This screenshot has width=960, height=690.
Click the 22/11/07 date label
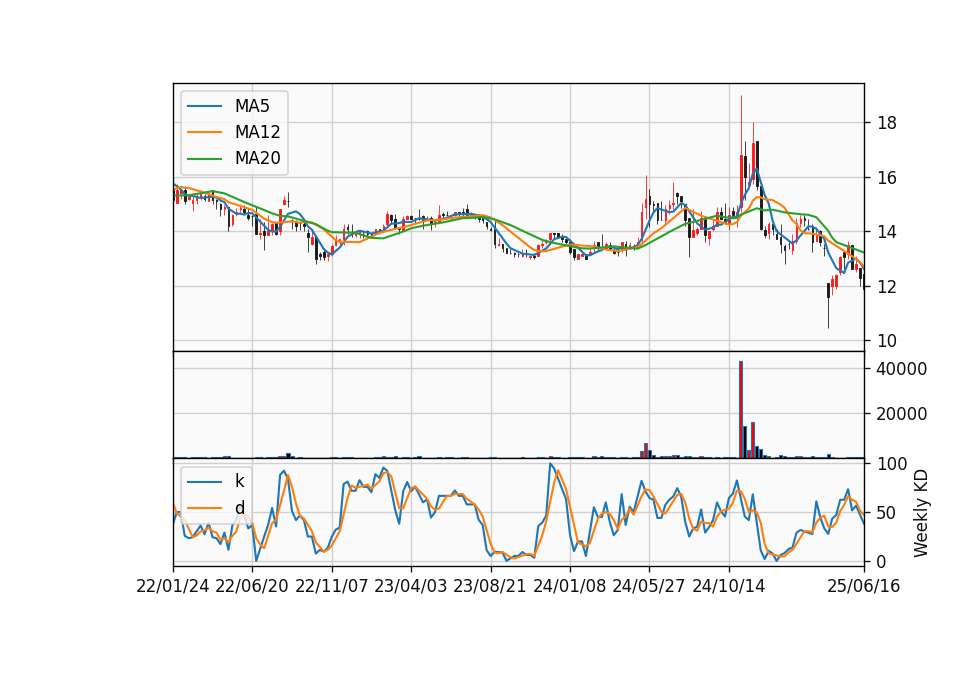332,587
